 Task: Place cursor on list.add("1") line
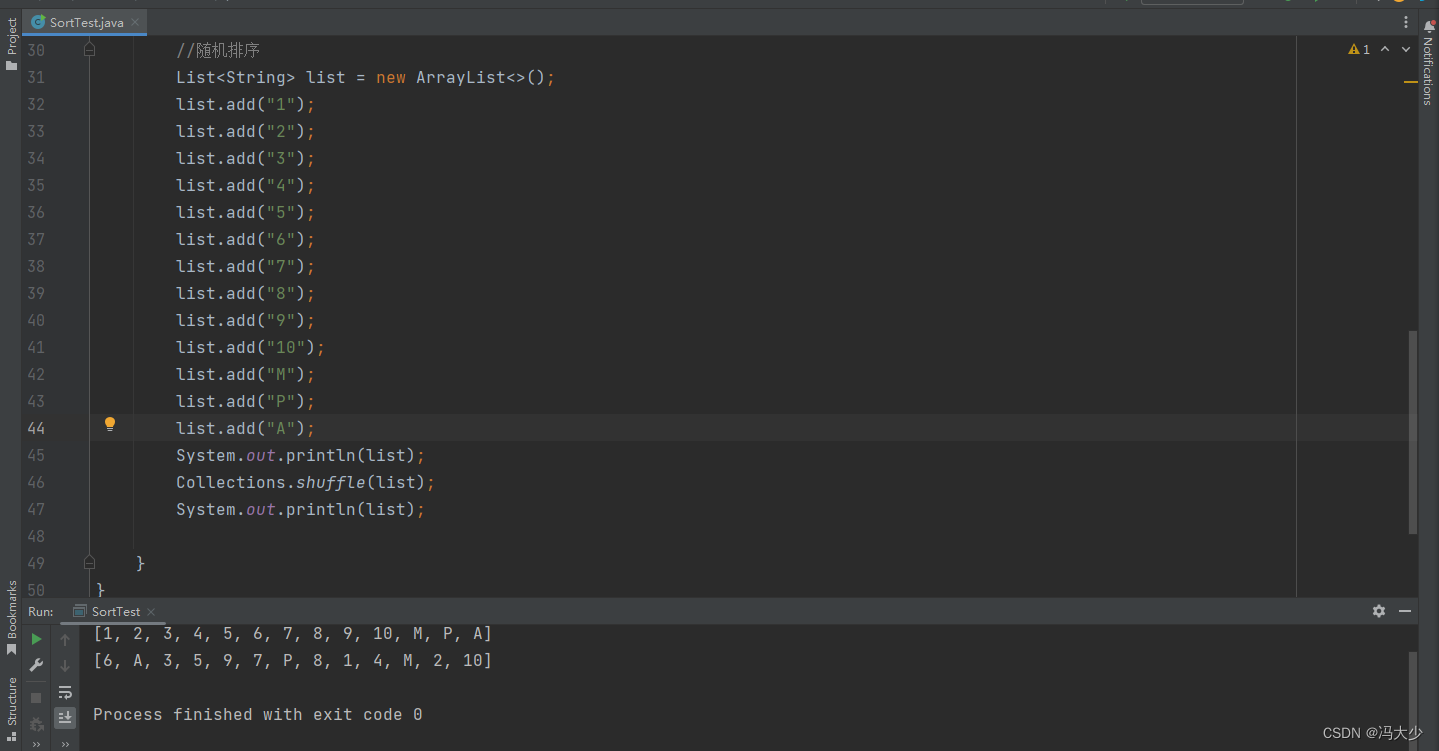(245, 104)
